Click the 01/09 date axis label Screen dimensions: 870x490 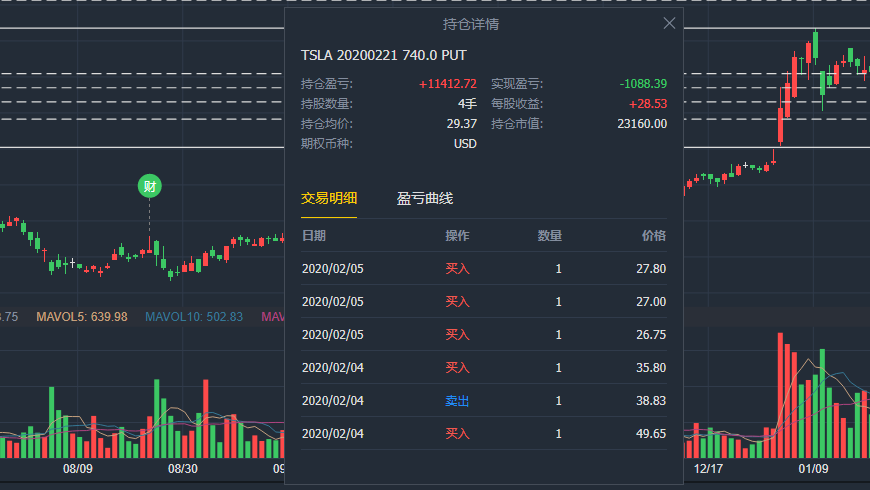(x=813, y=469)
